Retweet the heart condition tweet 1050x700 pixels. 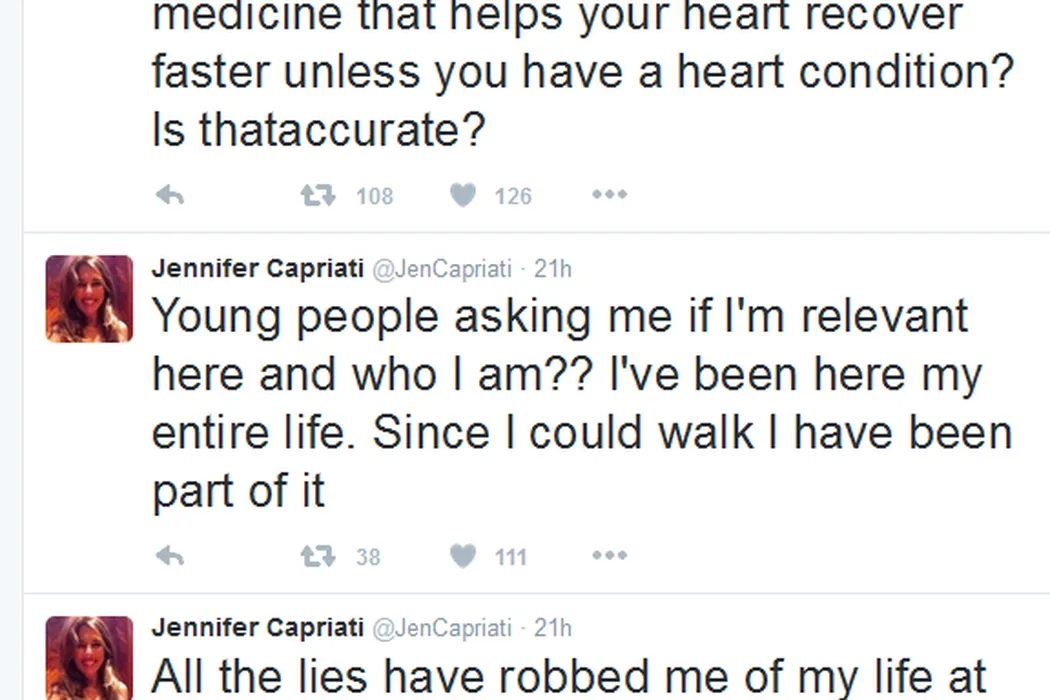[317, 196]
